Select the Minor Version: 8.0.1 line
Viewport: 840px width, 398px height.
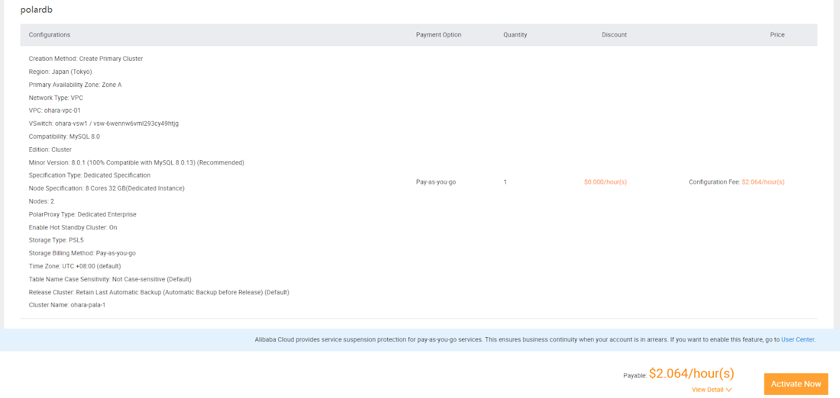pyautogui.click(x=137, y=162)
